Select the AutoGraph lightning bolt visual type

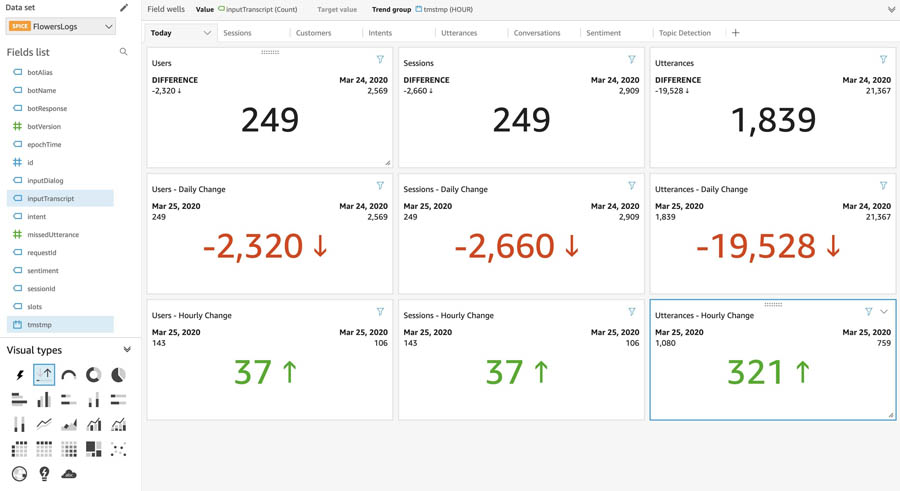coord(20,375)
